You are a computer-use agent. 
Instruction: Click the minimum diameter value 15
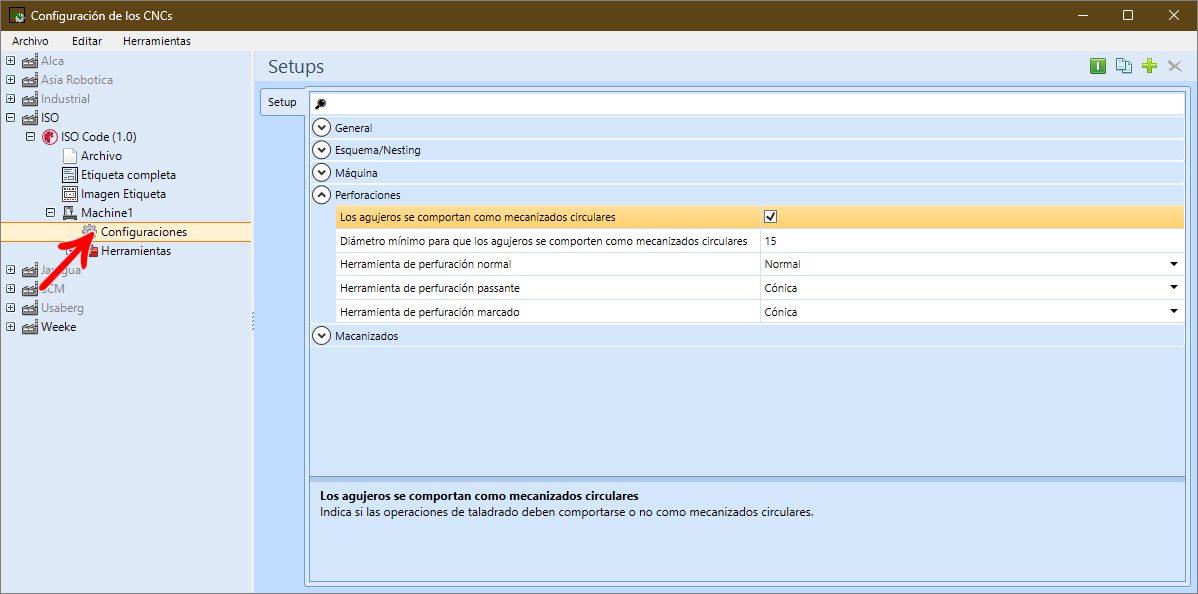972,241
